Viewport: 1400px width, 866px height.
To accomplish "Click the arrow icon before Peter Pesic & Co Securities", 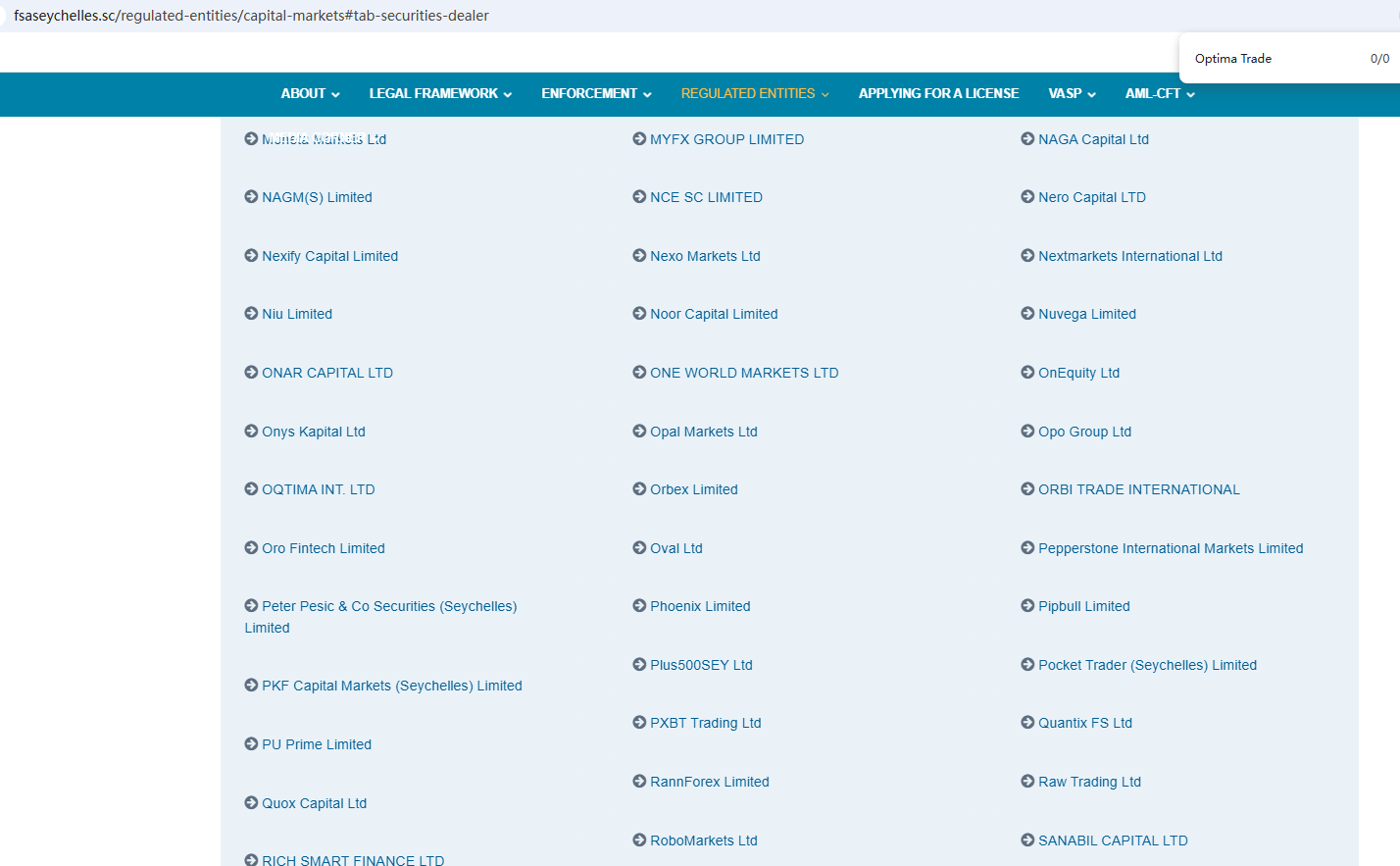I will (251, 606).
